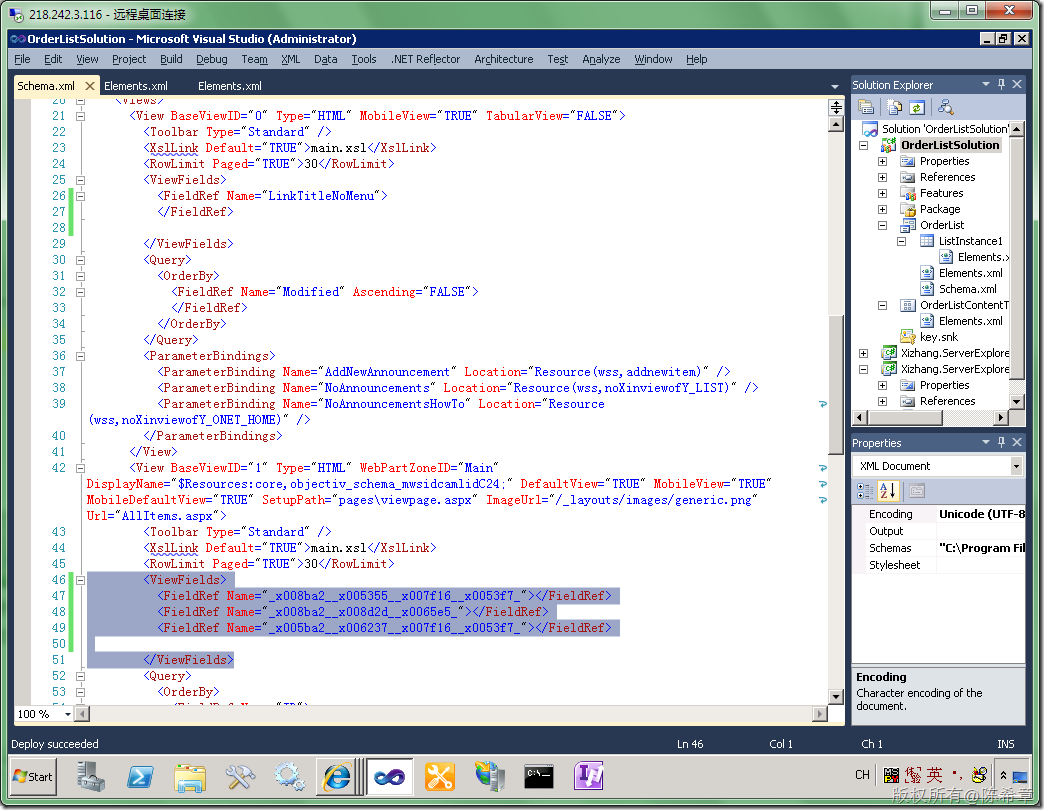Collapse the OrderList node
The width and height of the screenshot is (1044, 810).
(x=882, y=225)
